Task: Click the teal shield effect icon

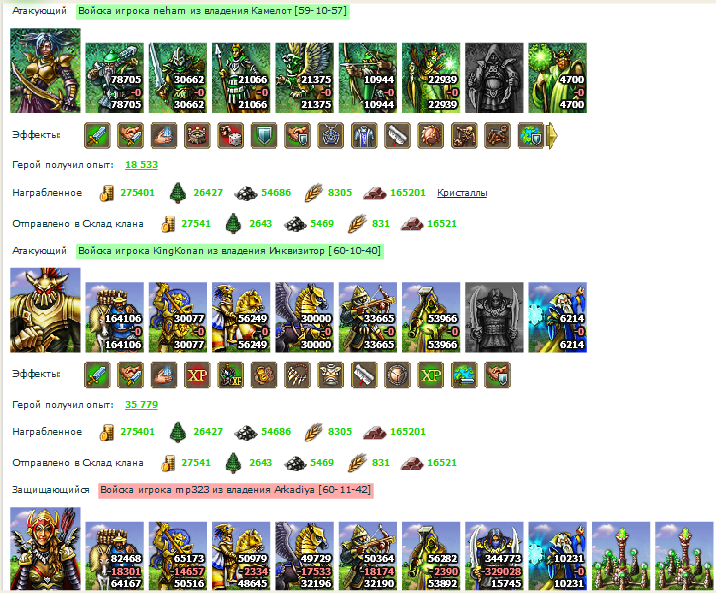Action: [264, 135]
